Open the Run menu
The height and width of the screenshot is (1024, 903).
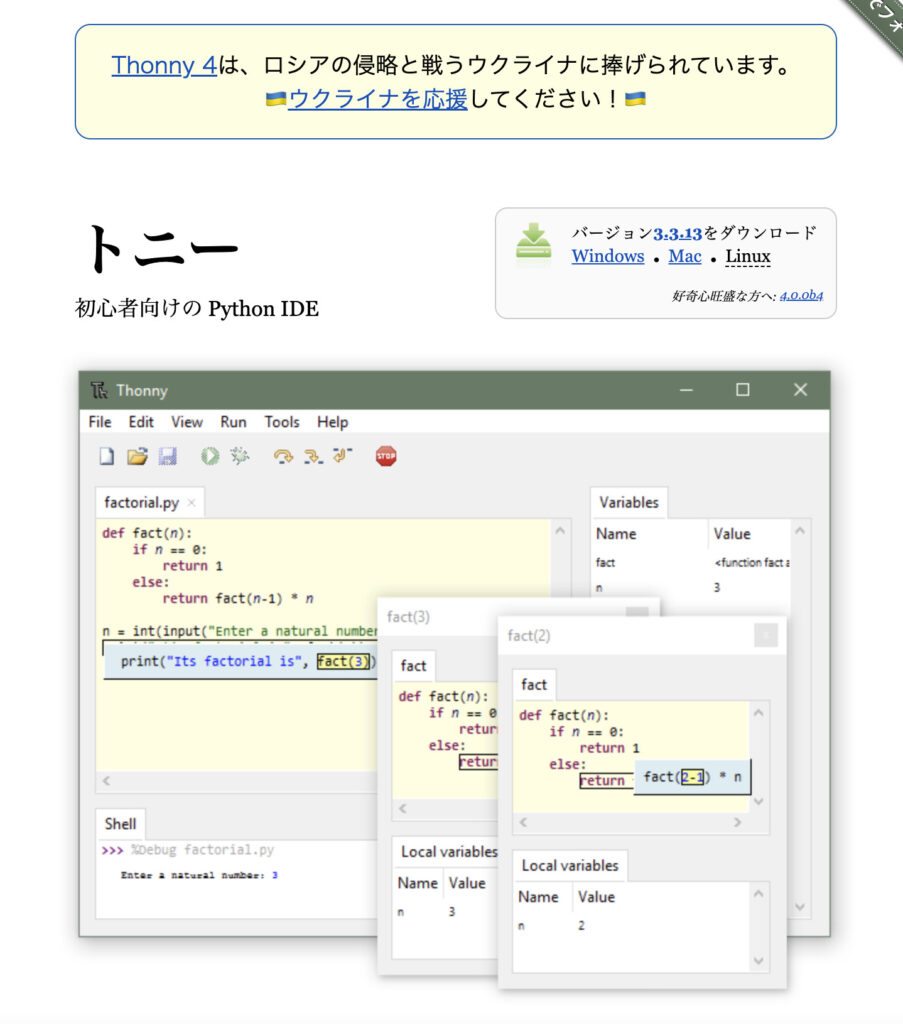tap(233, 422)
